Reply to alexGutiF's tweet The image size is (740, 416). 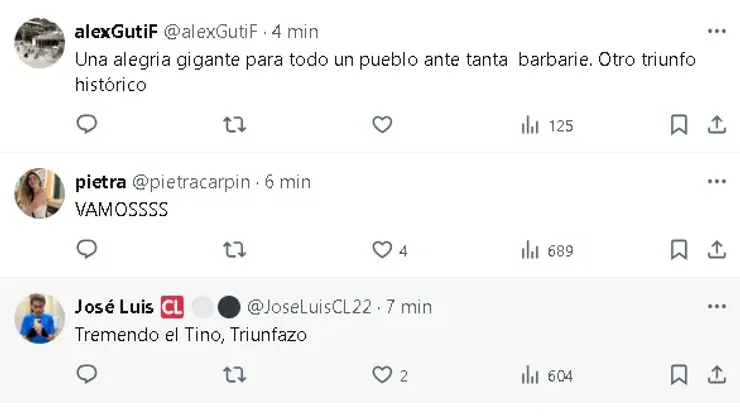coord(87,125)
